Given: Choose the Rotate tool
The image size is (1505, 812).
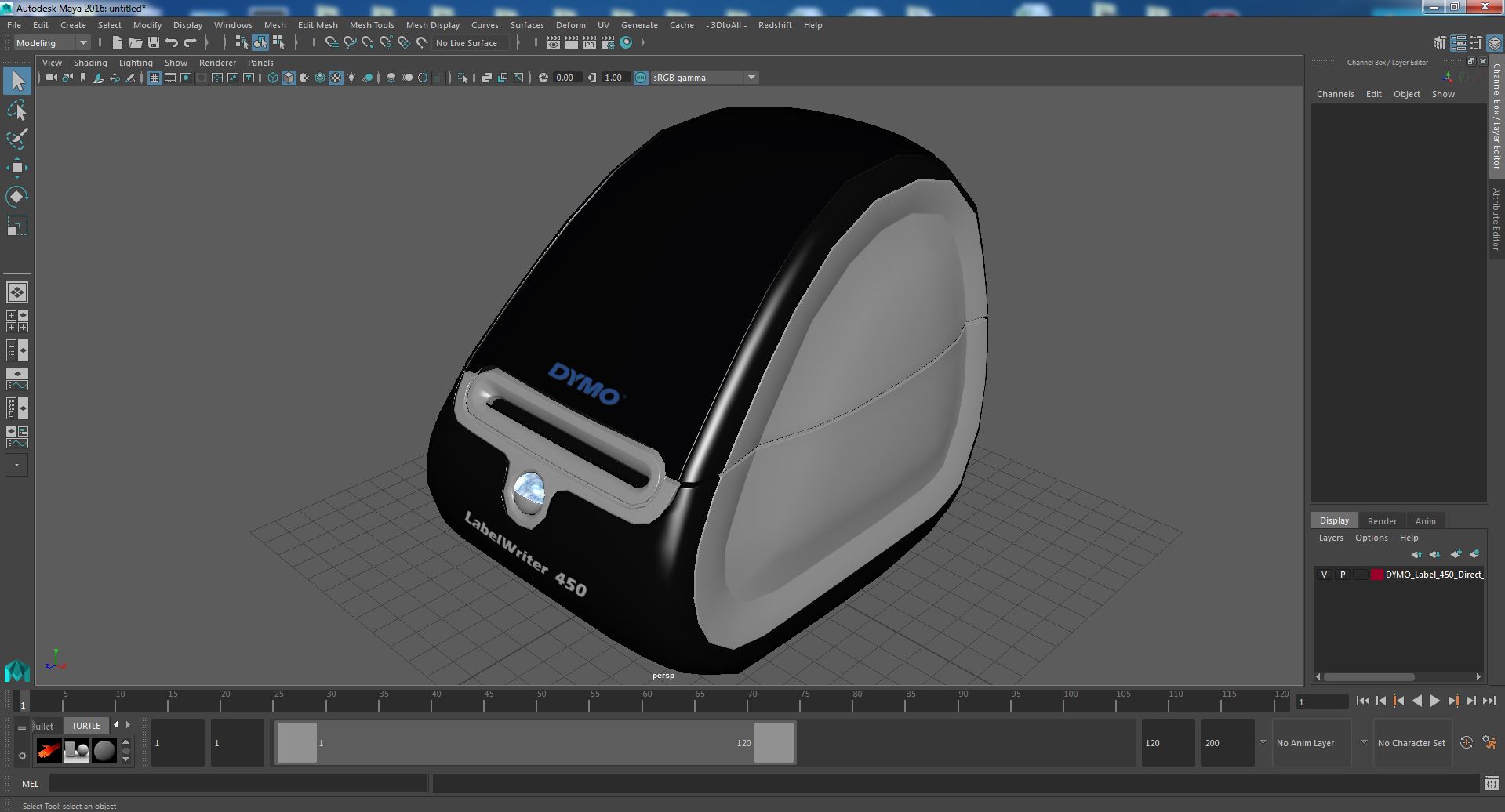Looking at the screenshot, I should pyautogui.click(x=17, y=197).
